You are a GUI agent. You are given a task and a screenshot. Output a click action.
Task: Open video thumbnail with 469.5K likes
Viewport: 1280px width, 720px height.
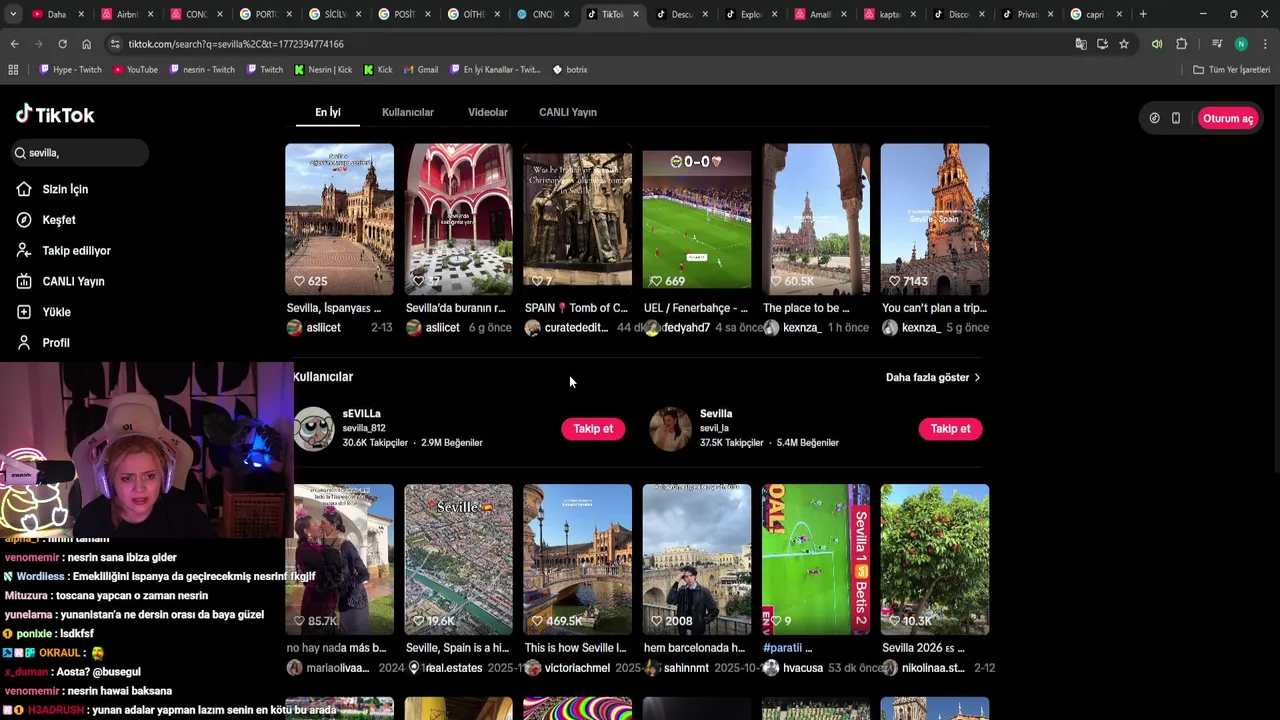coord(578,560)
